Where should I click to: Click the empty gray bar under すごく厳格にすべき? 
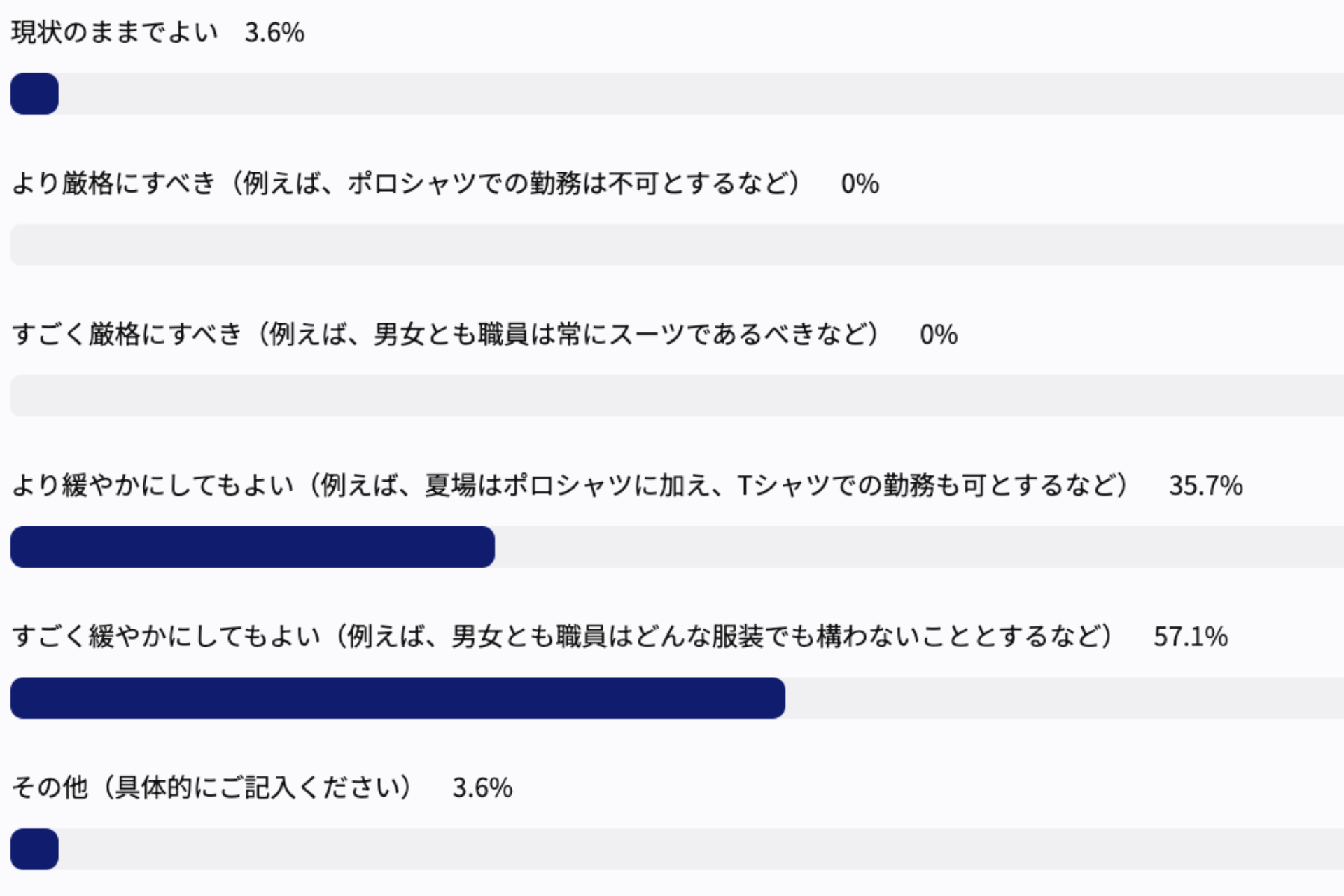pos(672,396)
